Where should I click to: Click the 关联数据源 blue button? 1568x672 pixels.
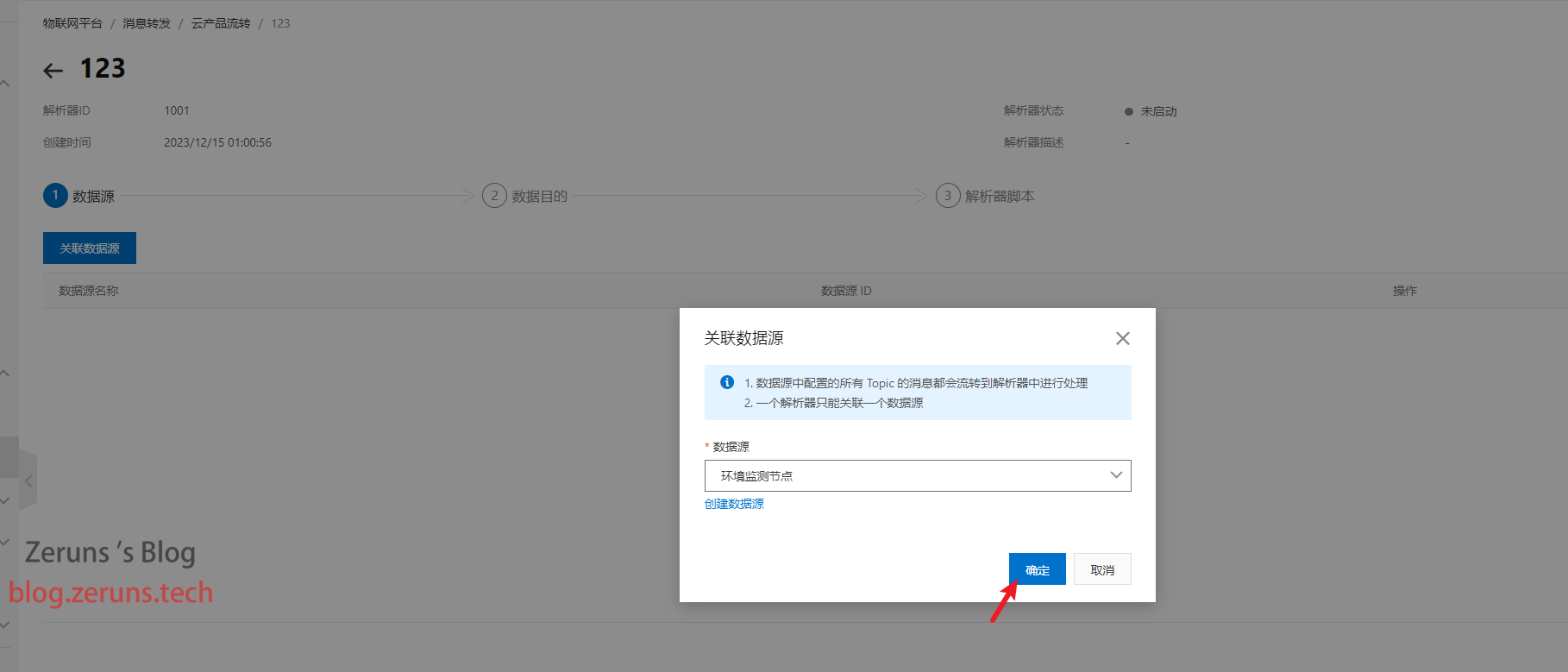(x=90, y=248)
